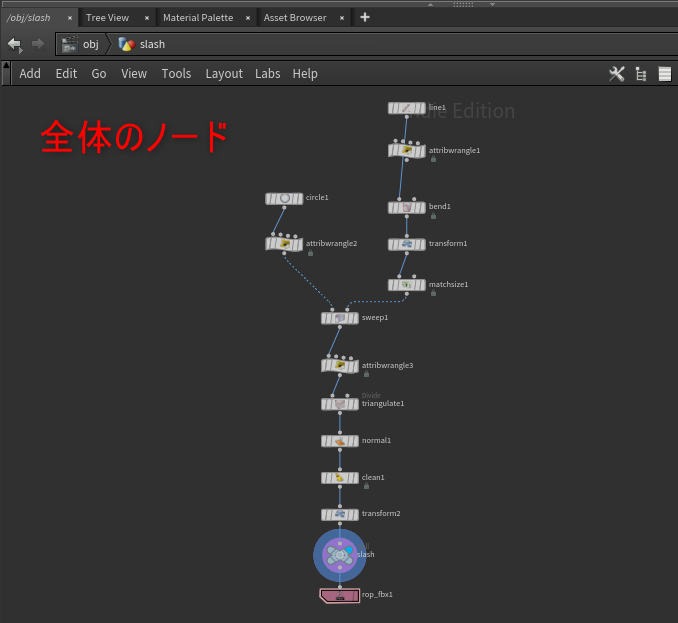Click the rop_fbx1 node label
Image resolution: width=678 pixels, height=623 pixels.
click(x=377, y=594)
